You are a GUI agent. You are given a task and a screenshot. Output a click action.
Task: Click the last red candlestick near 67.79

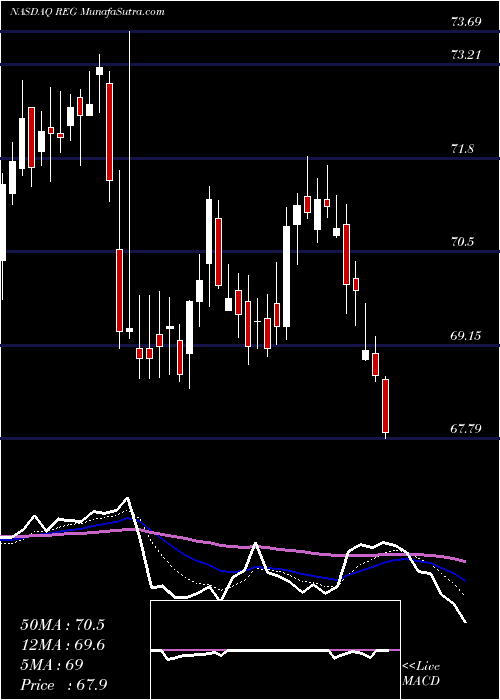(x=386, y=406)
